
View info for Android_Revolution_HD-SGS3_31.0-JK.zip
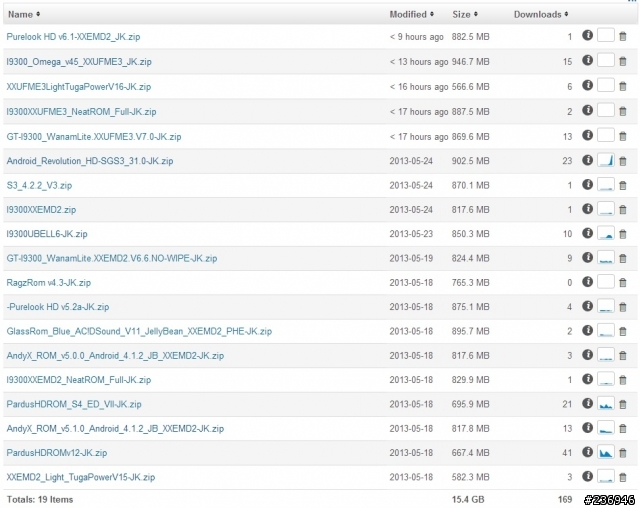pyautogui.click(x=587, y=160)
